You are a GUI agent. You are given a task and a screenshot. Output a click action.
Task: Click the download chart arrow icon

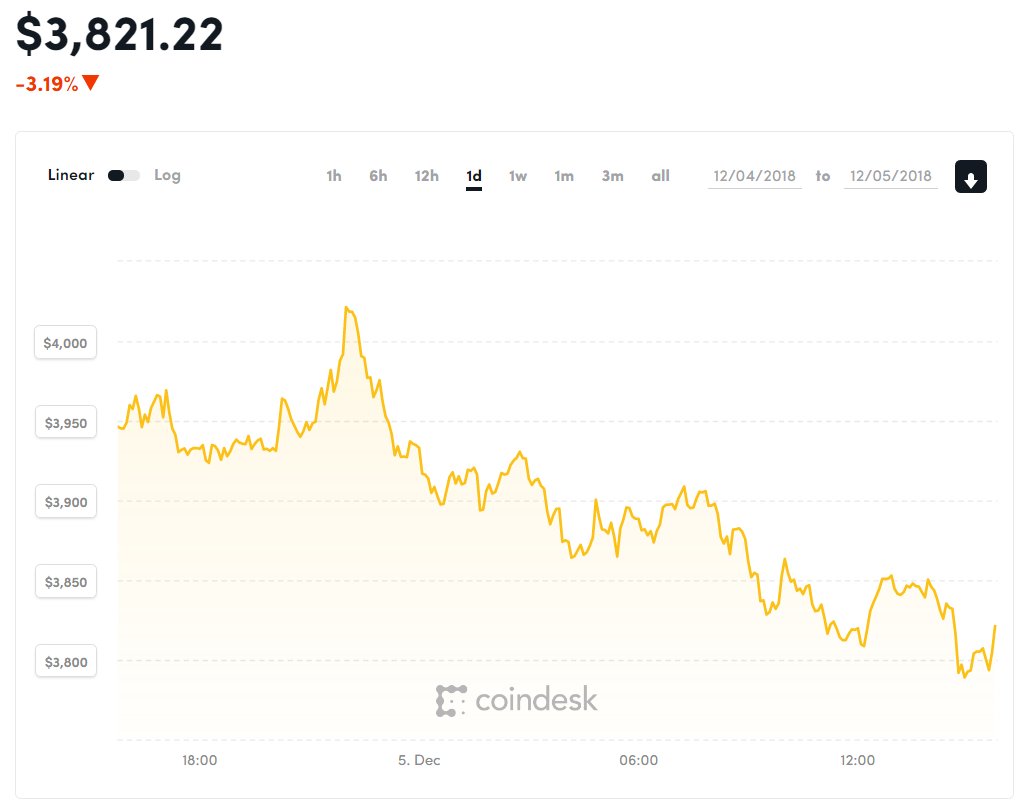pos(970,176)
